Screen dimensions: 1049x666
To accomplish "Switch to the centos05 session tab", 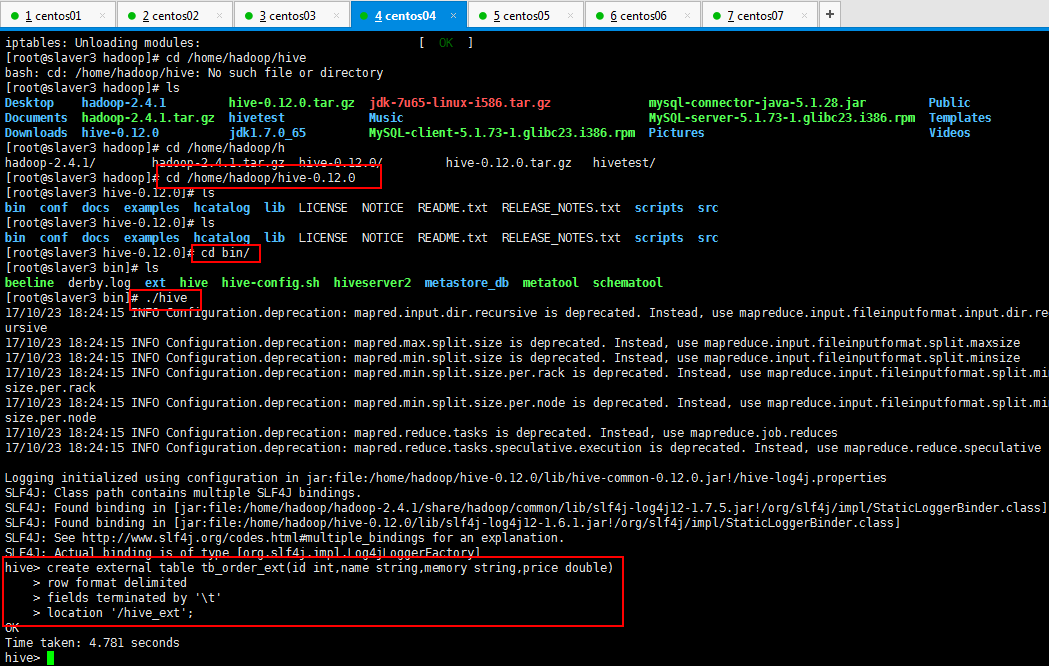I will coord(525,15).
